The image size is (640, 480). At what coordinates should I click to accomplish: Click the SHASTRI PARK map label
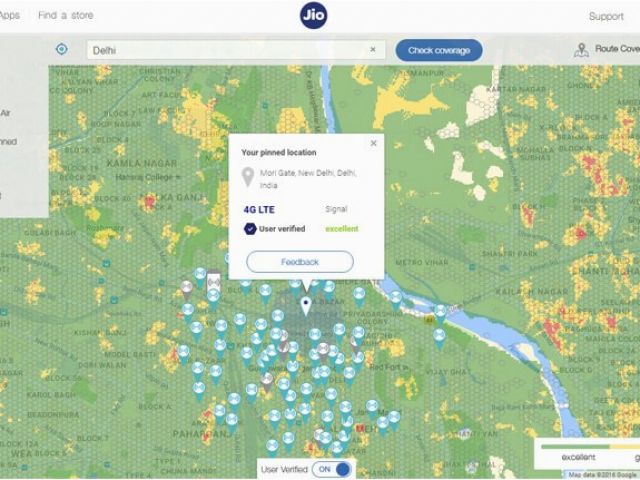(x=509, y=253)
